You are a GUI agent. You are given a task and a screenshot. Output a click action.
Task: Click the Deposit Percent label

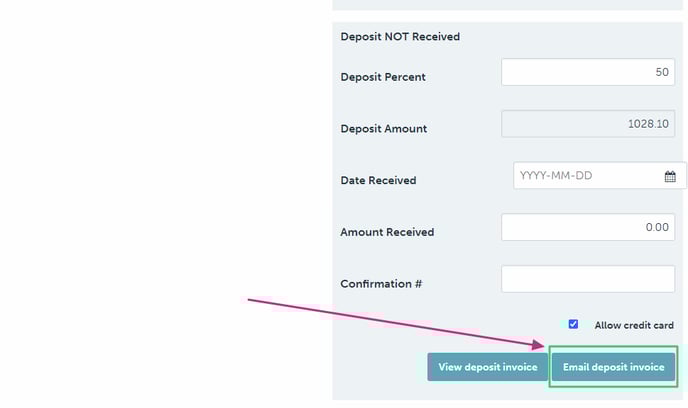pyautogui.click(x=382, y=77)
